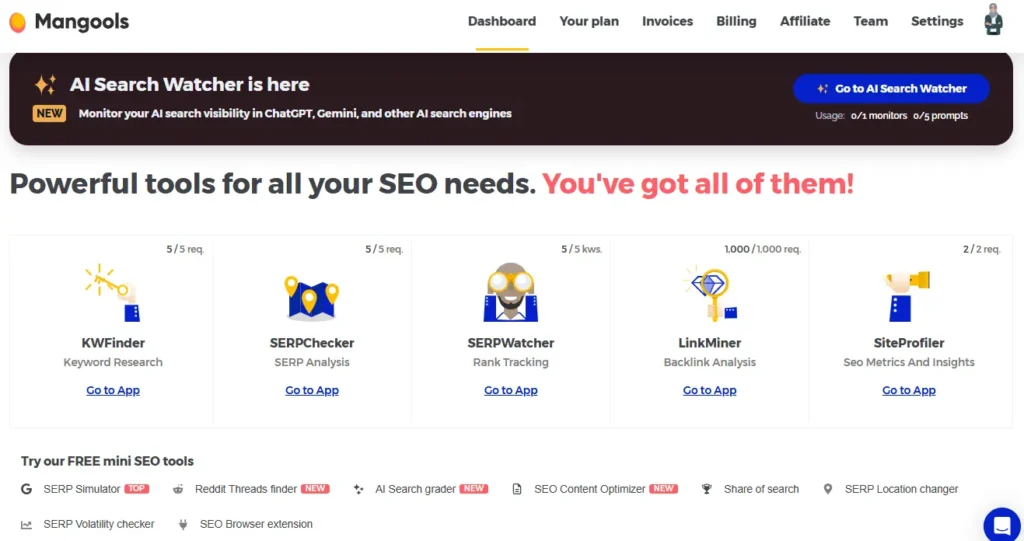
Task: Click the SERPWatcher title text
Action: pyautogui.click(x=511, y=343)
